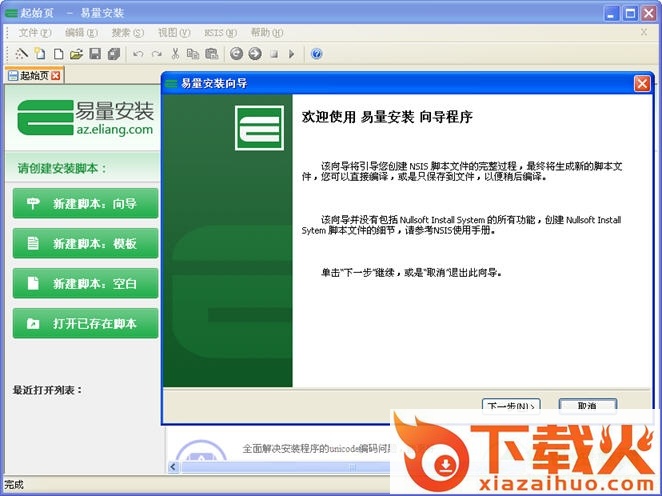Click the scroll left arrow at bottom
Screen dimensions: 662x496
click(173, 467)
